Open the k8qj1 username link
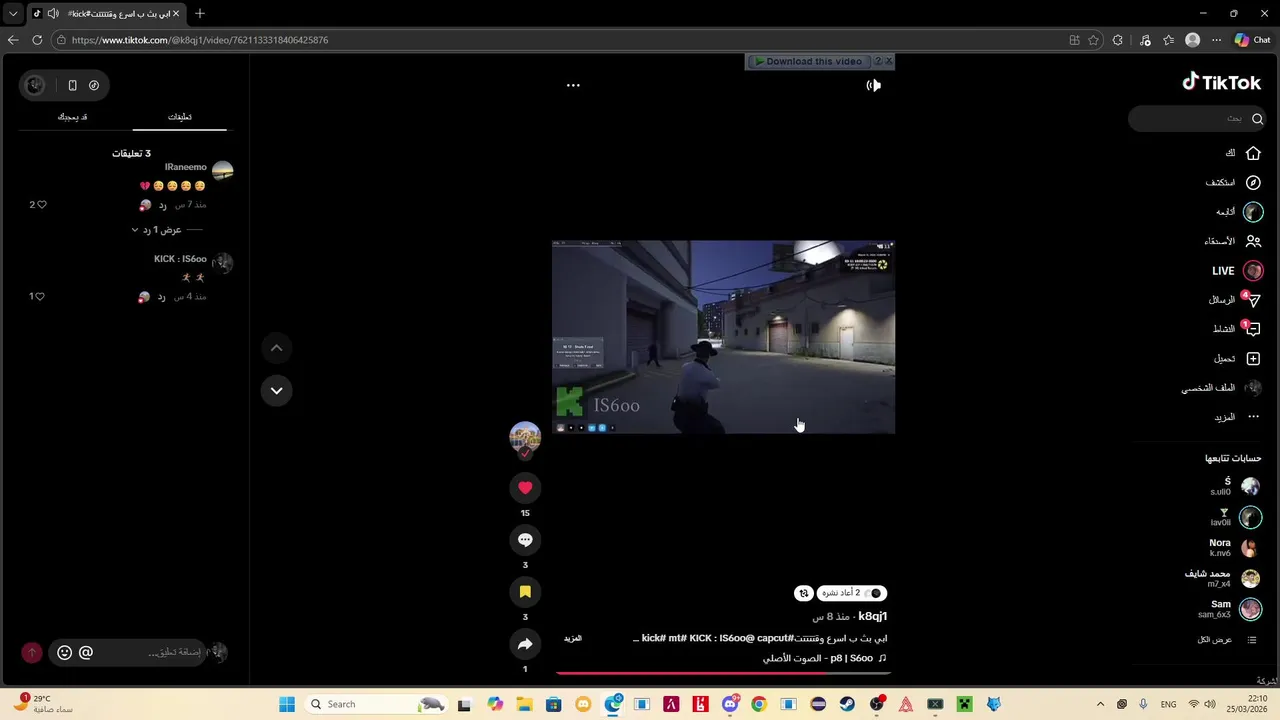The width and height of the screenshot is (1280, 720). pos(872,617)
